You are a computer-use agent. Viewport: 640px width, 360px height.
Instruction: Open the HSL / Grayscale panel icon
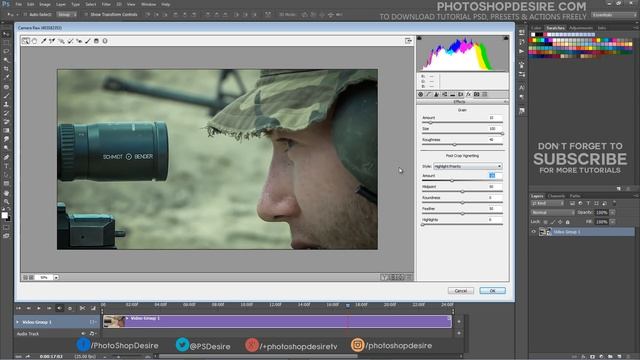[444, 94]
